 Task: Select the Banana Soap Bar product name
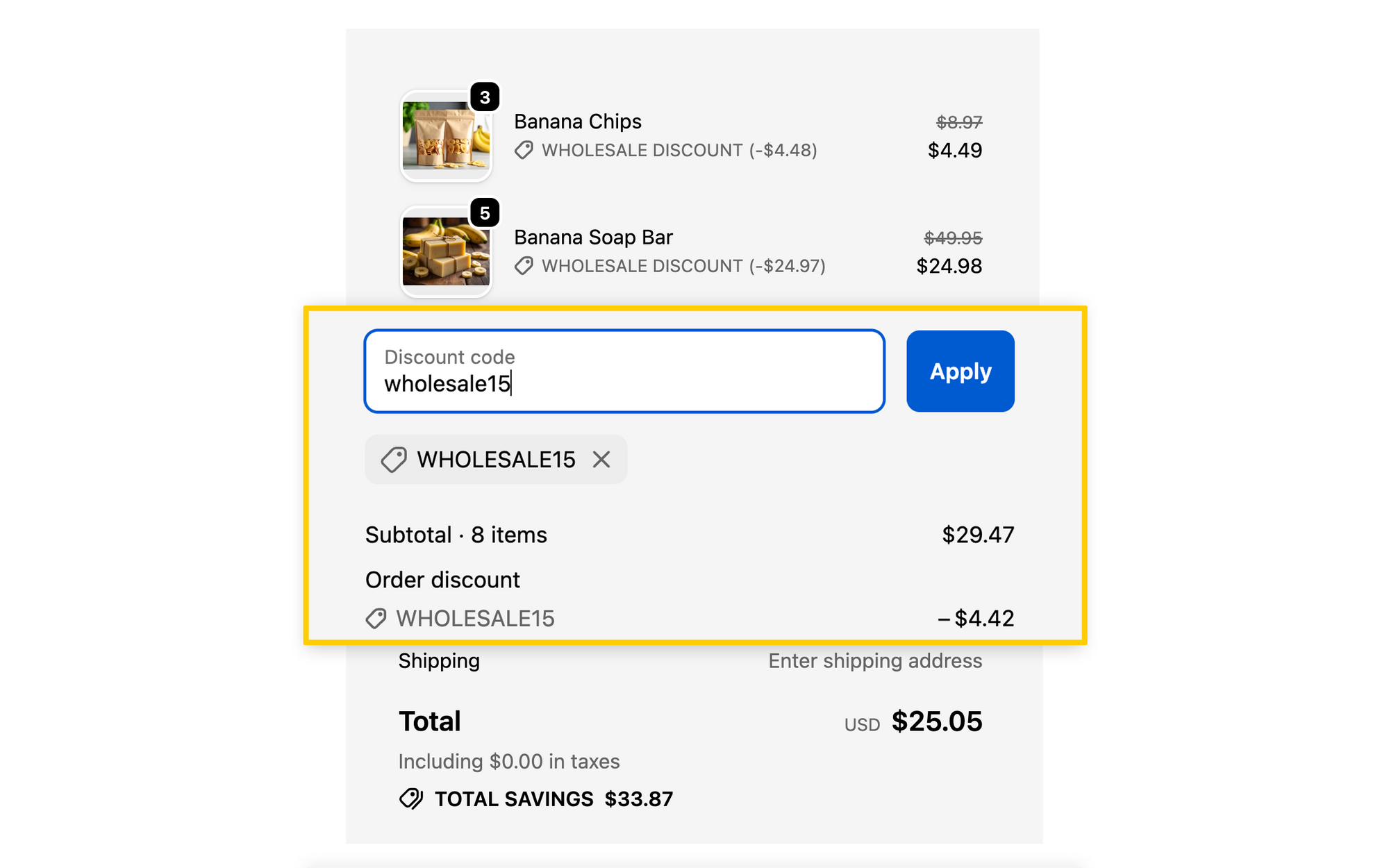[592, 237]
